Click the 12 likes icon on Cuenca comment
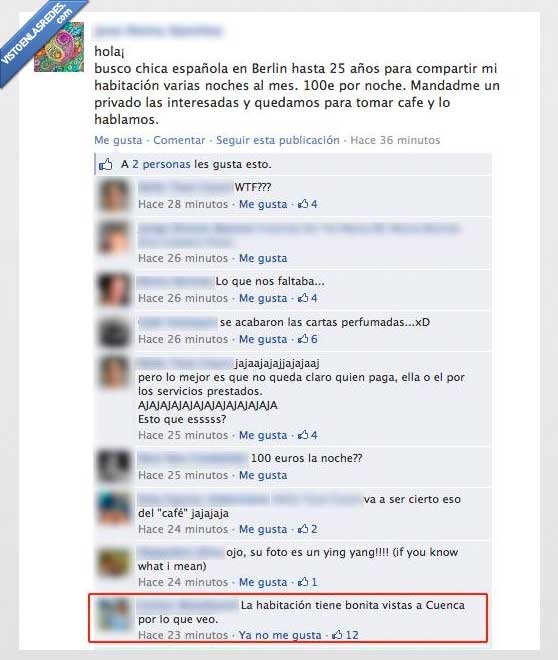This screenshot has width=558, height=660. click(345, 635)
